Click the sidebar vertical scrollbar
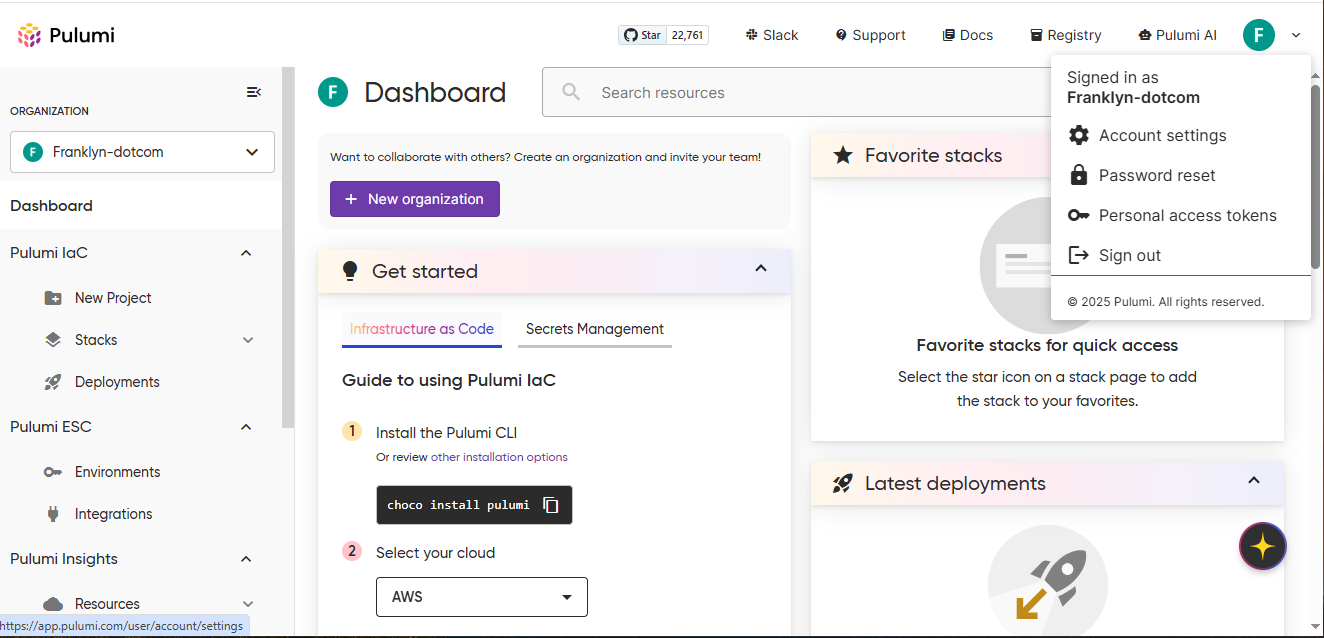 pos(288,248)
